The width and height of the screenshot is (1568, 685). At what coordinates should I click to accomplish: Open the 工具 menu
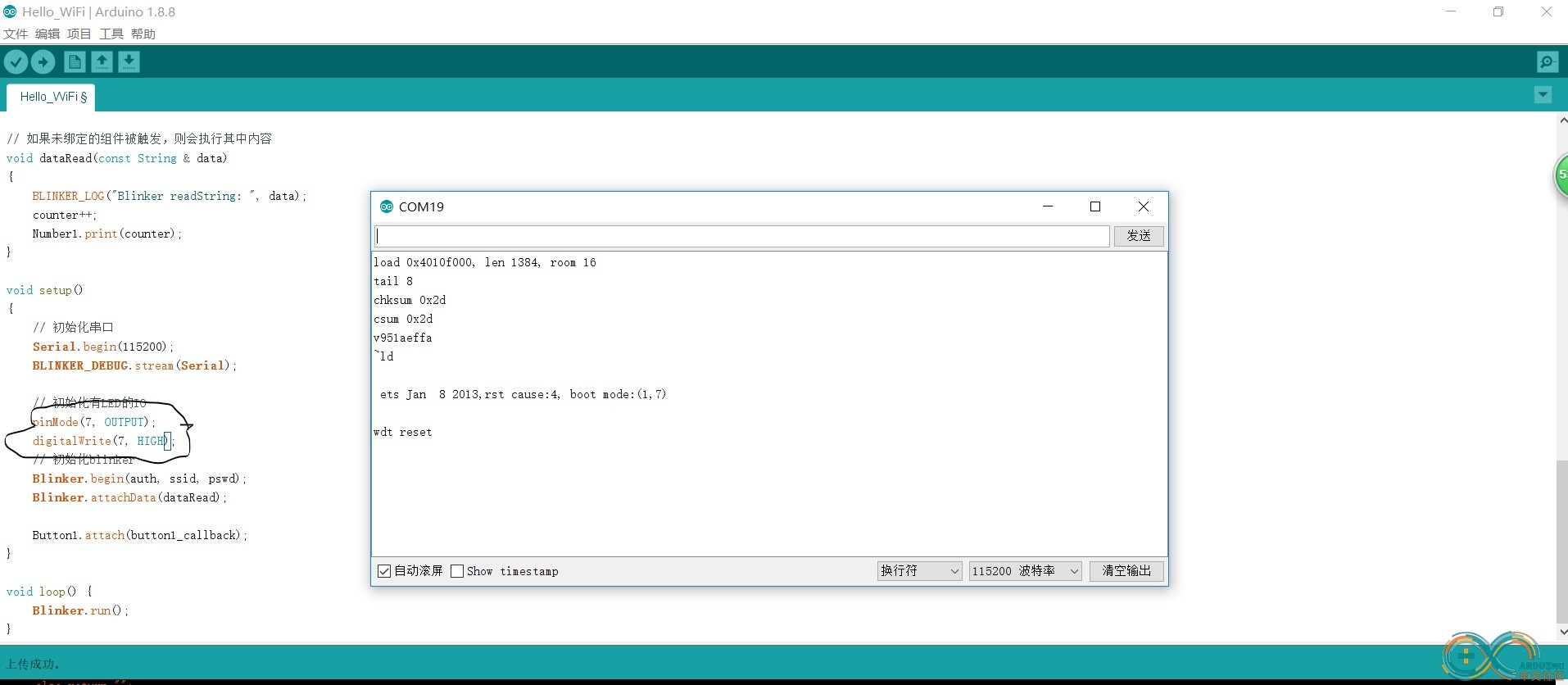coord(111,34)
